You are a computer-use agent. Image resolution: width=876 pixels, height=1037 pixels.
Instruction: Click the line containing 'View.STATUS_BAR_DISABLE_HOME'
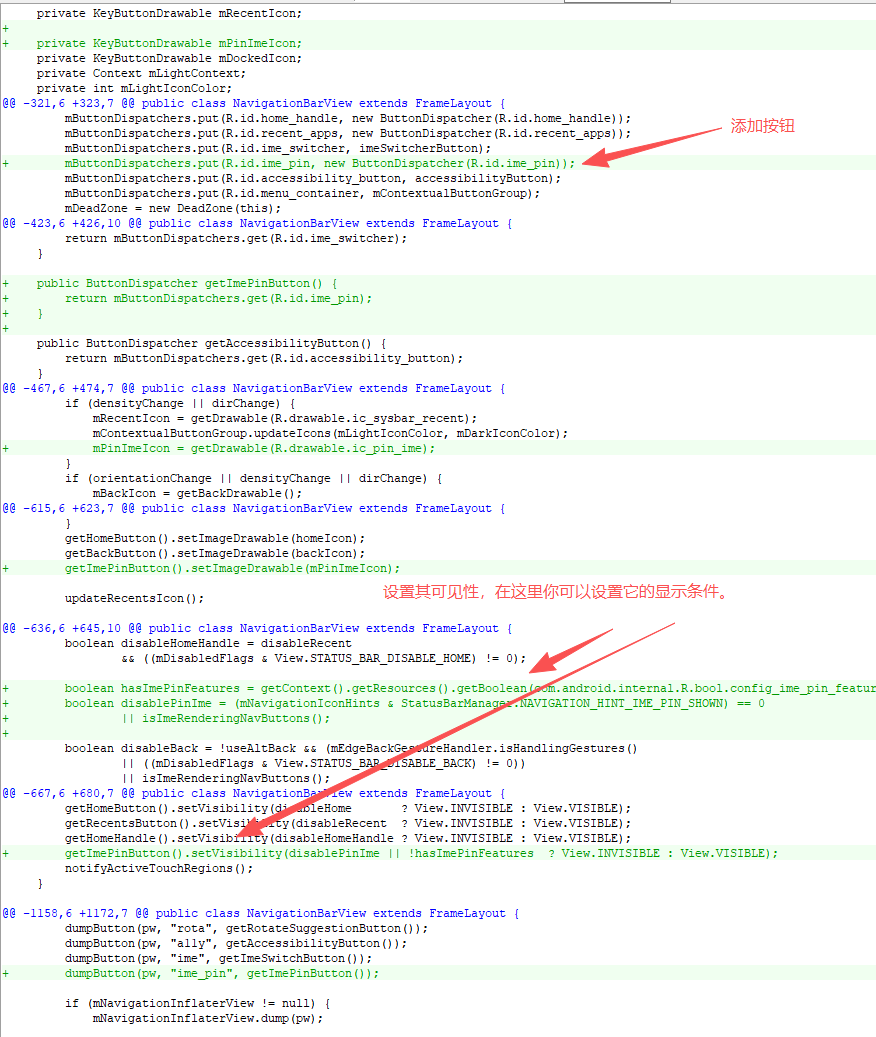(x=323, y=659)
